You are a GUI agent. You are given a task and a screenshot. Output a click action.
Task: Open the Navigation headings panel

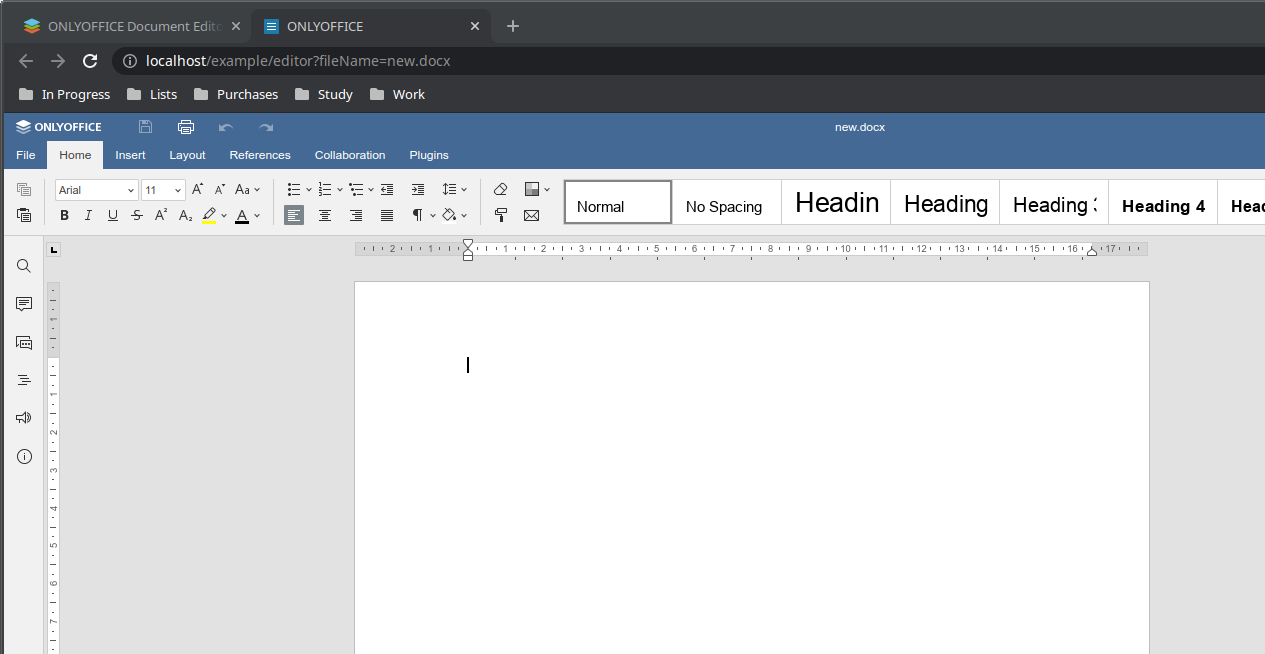click(23, 379)
